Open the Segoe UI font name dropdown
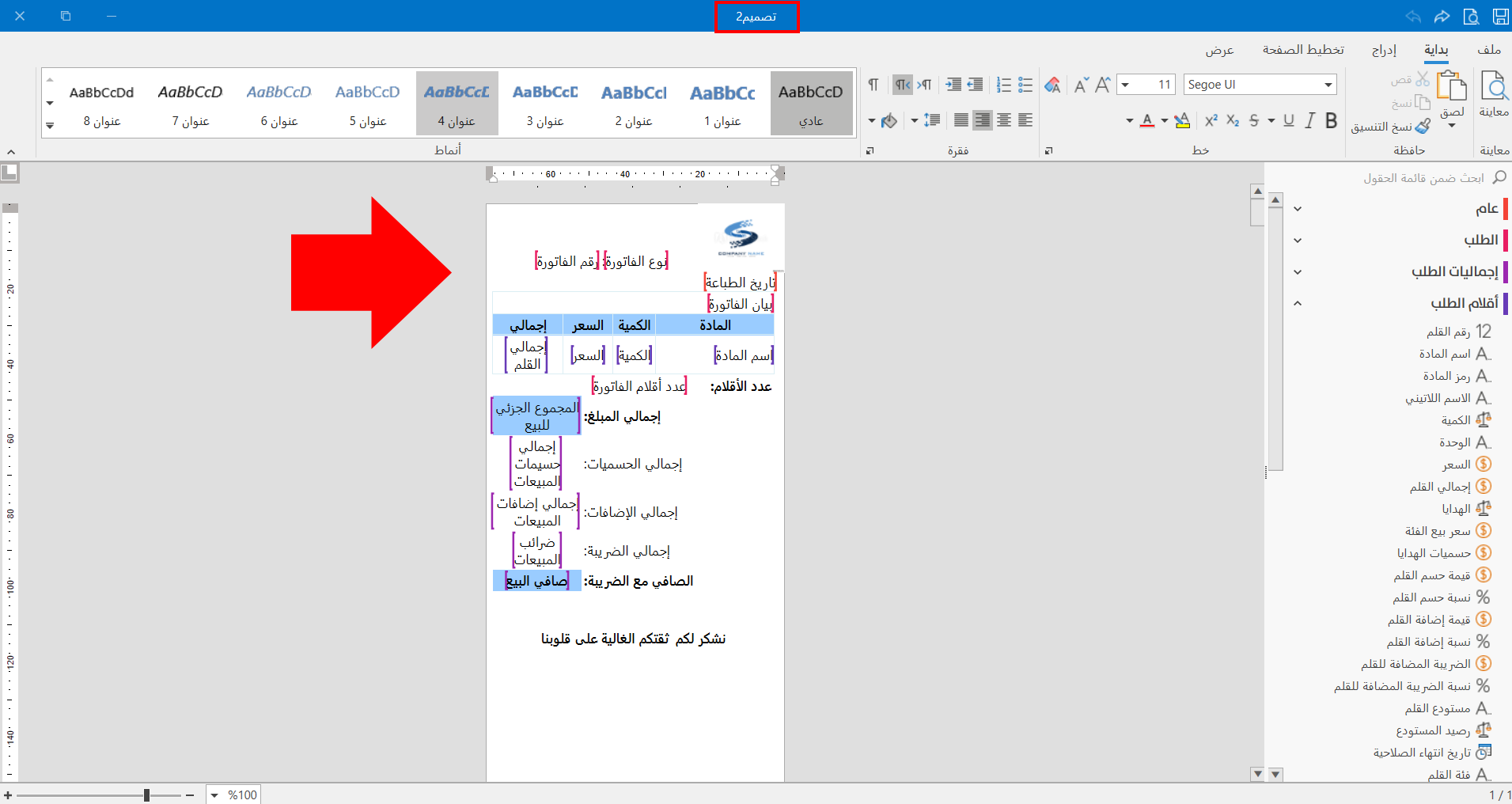Screen dimensions: 1512x804 pyautogui.click(x=1328, y=85)
